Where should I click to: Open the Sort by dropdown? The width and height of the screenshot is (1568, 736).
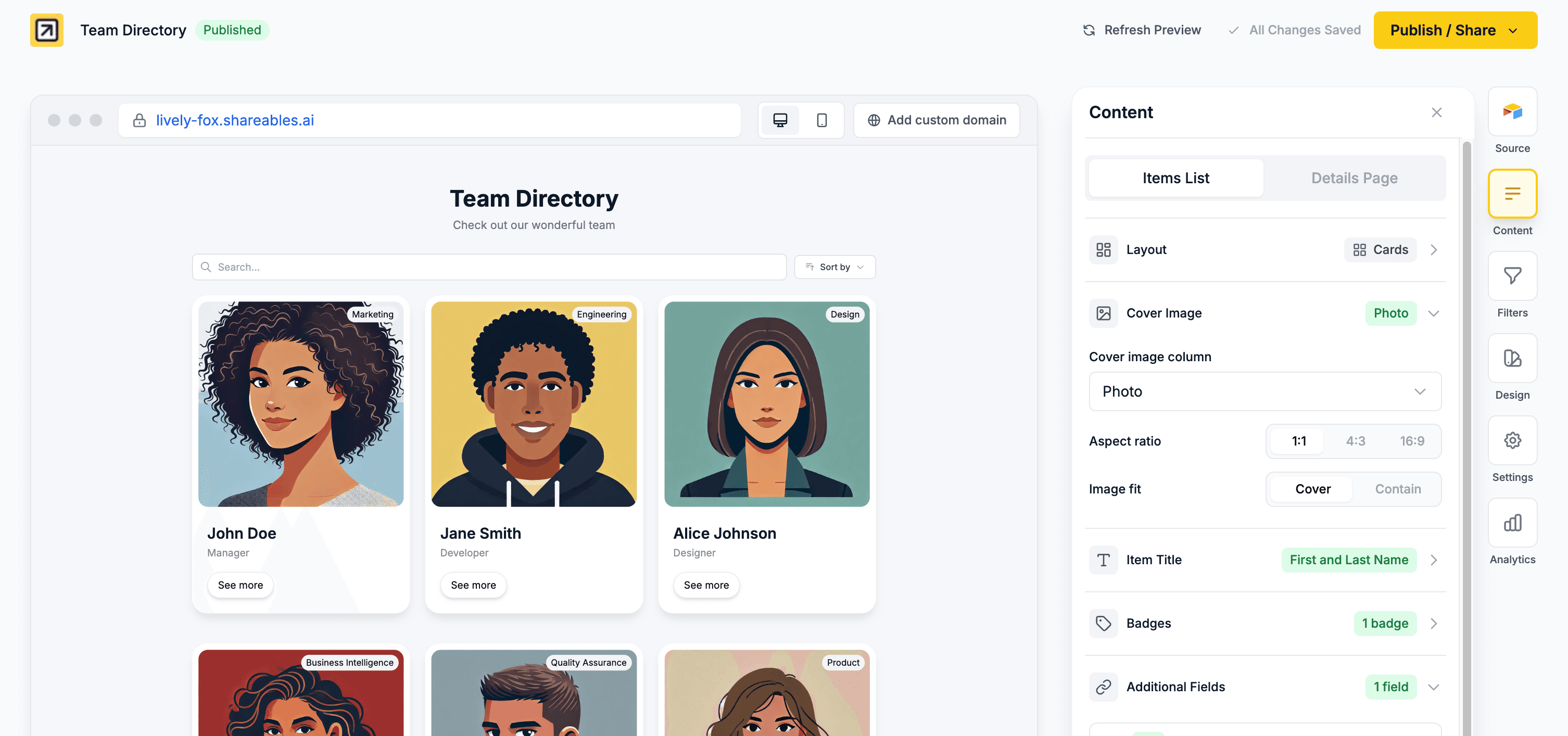pos(834,267)
